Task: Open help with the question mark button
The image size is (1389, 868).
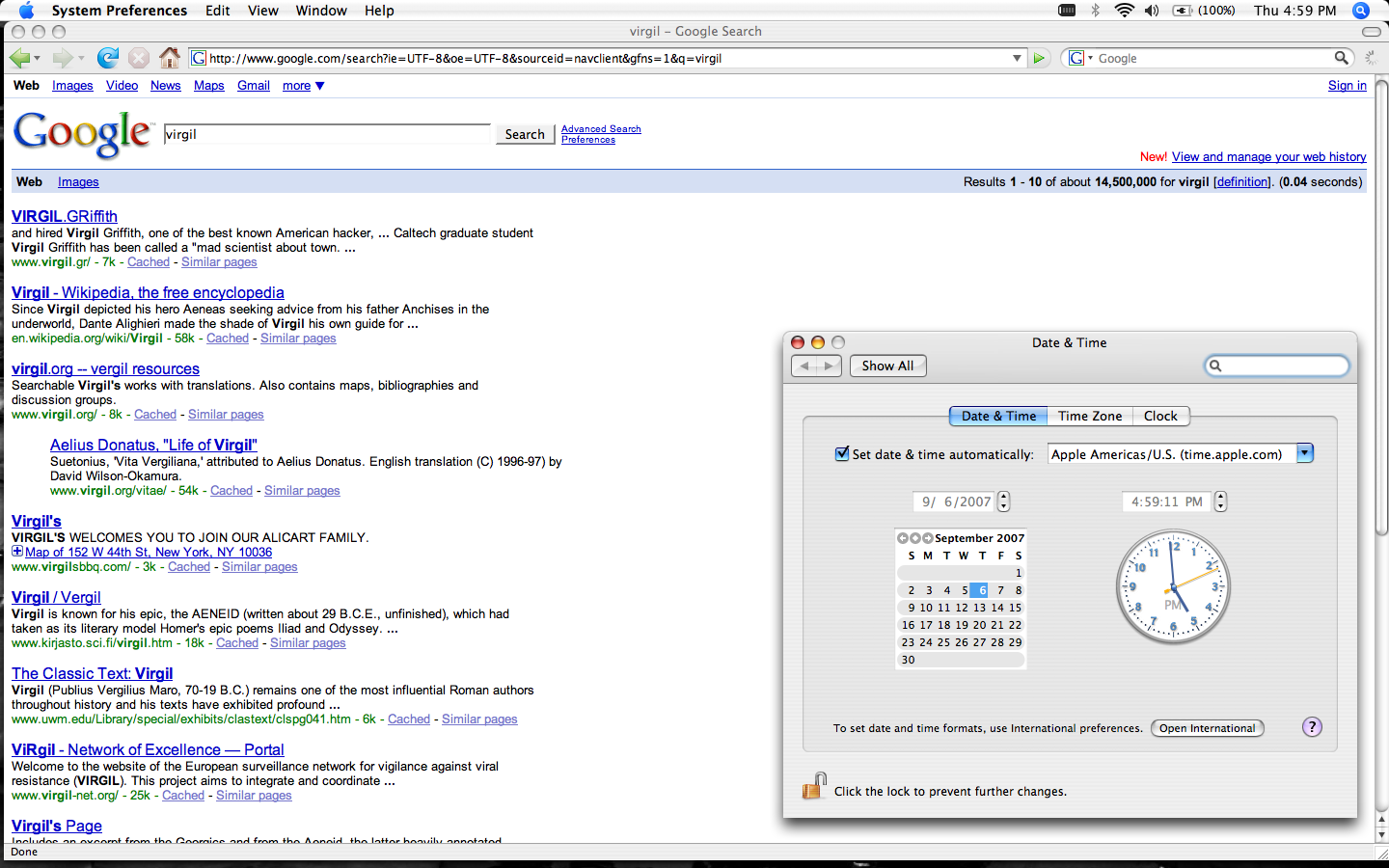Action: 1312,727
